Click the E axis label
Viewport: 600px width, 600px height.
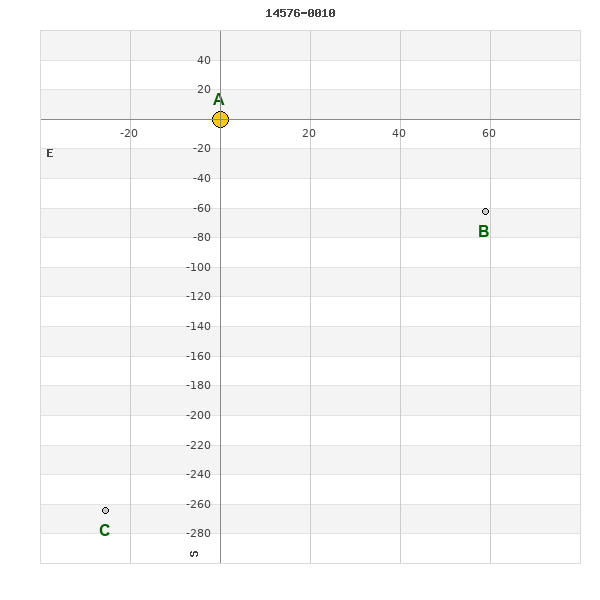pyautogui.click(x=50, y=153)
